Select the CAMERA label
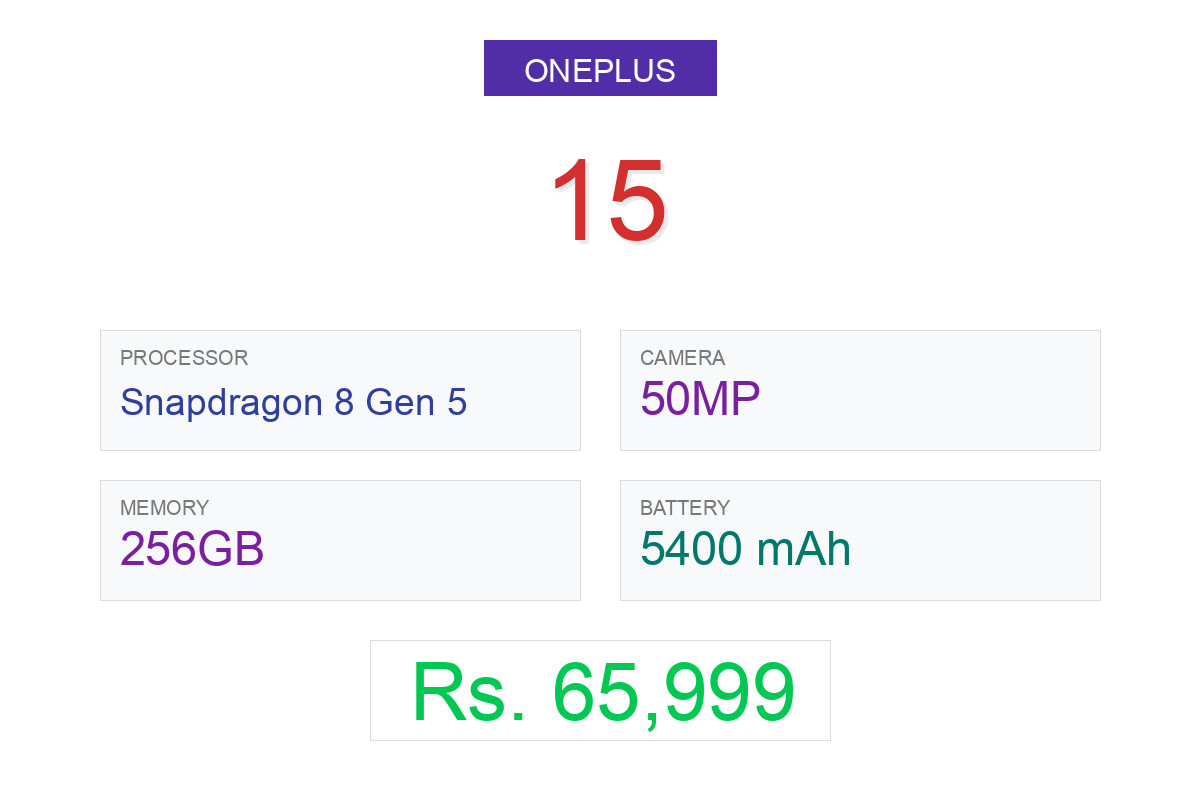 [x=682, y=358]
